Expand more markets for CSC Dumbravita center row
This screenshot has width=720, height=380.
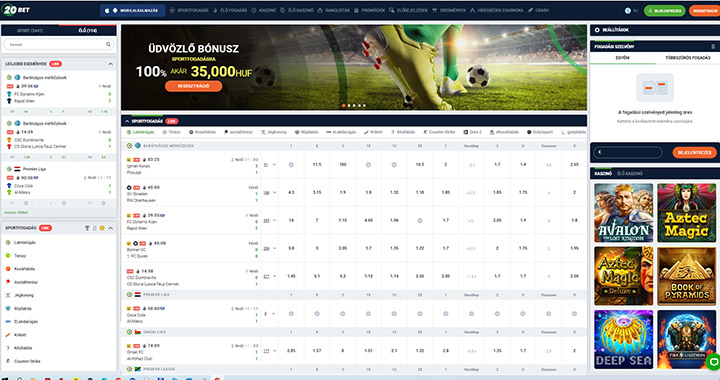point(270,276)
